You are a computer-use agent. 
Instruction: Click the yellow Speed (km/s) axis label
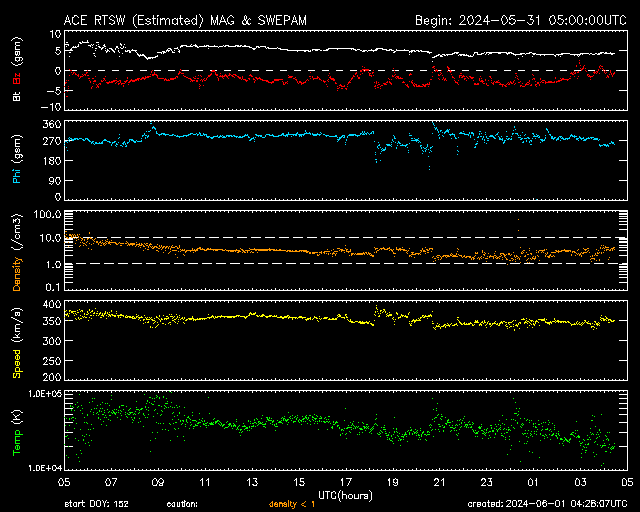16,341
